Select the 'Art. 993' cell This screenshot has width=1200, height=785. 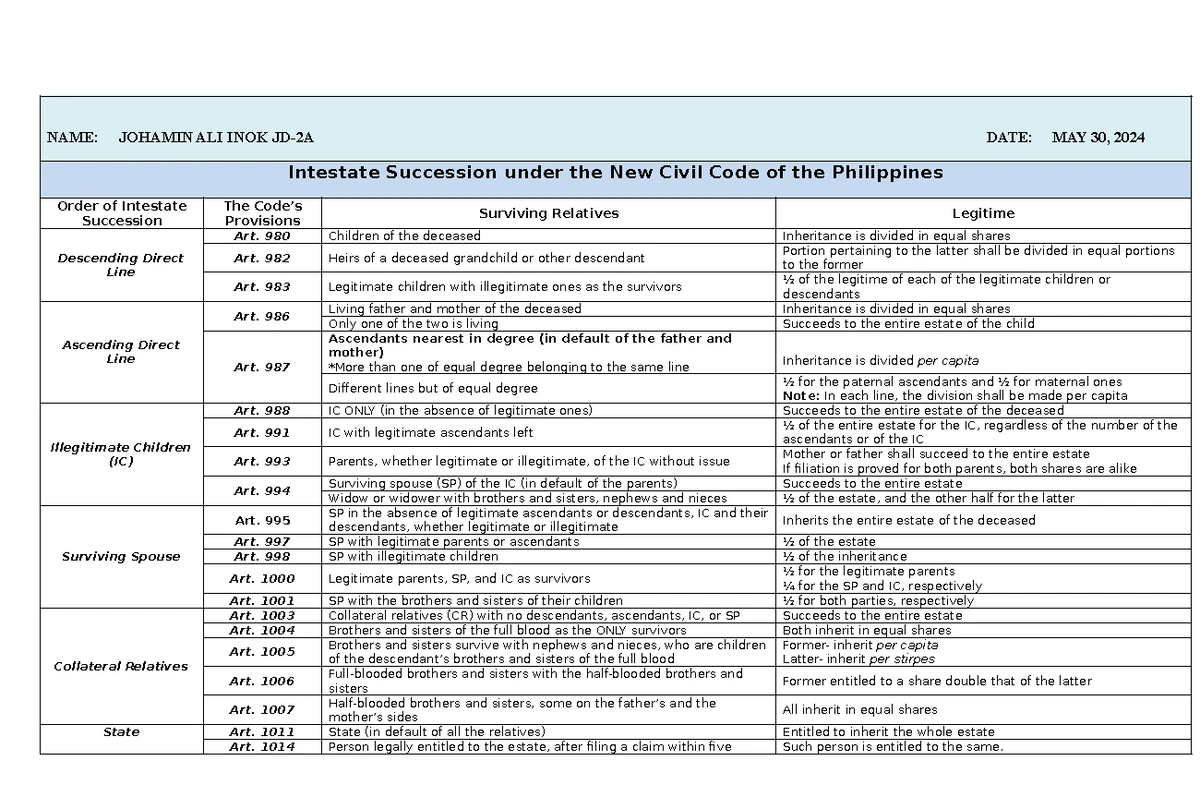pos(263,461)
